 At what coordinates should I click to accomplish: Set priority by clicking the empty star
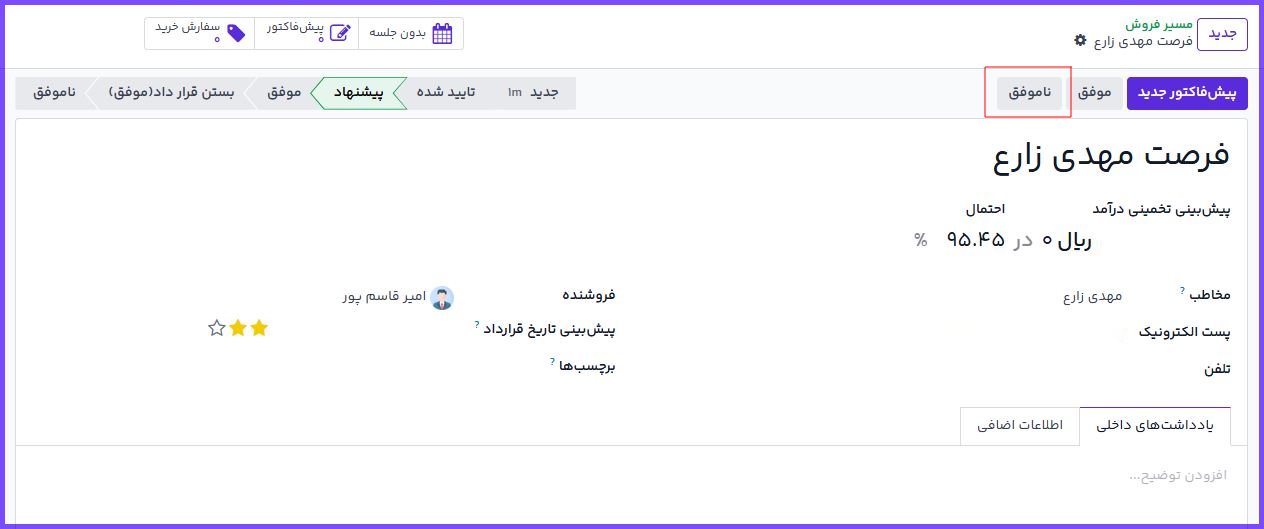pos(216,328)
